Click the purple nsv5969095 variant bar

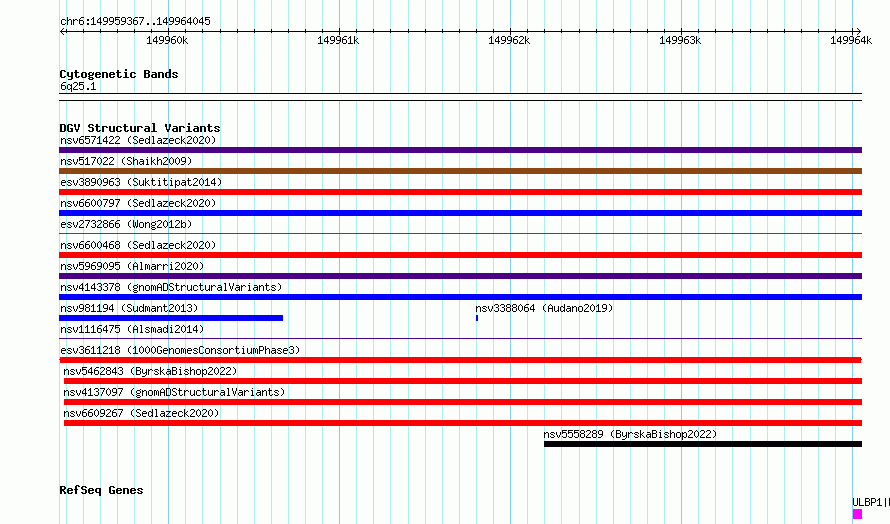click(460, 276)
